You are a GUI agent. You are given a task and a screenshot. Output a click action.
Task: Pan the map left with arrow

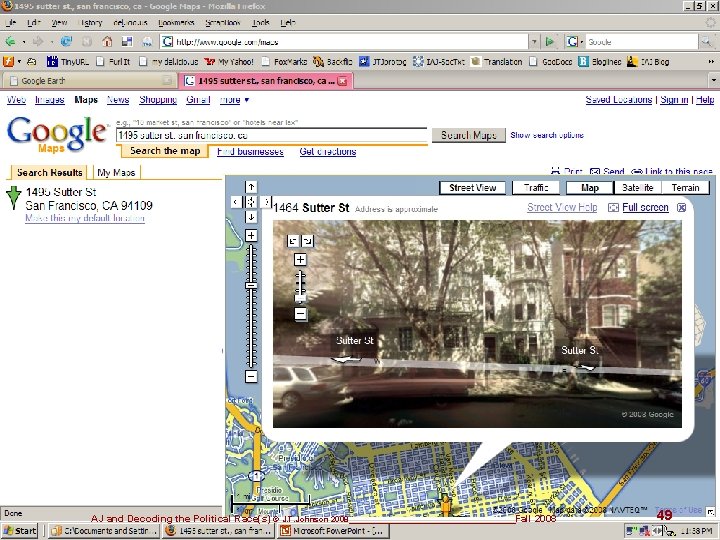pos(236,202)
